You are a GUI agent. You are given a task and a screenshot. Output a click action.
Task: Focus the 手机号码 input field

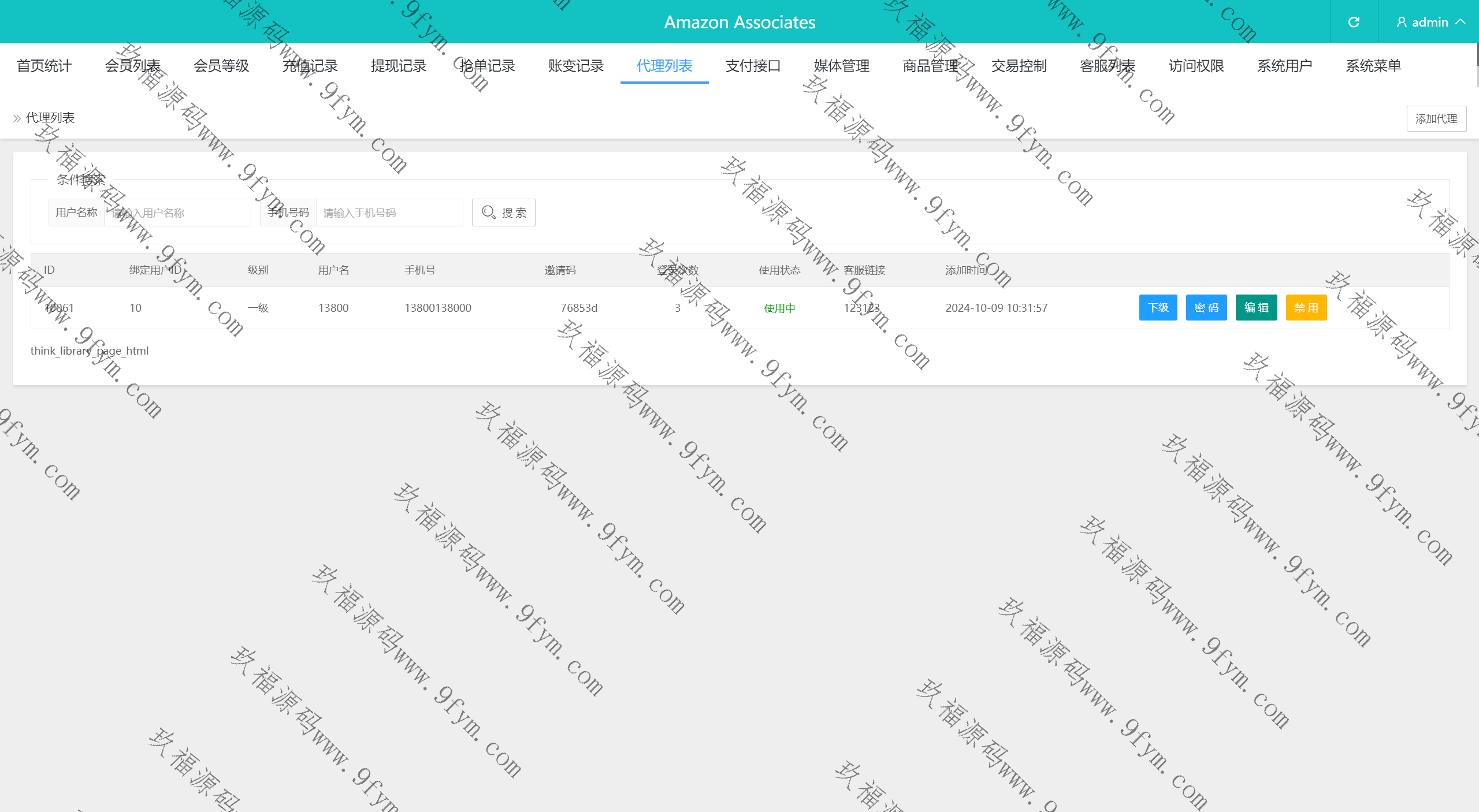click(x=389, y=213)
